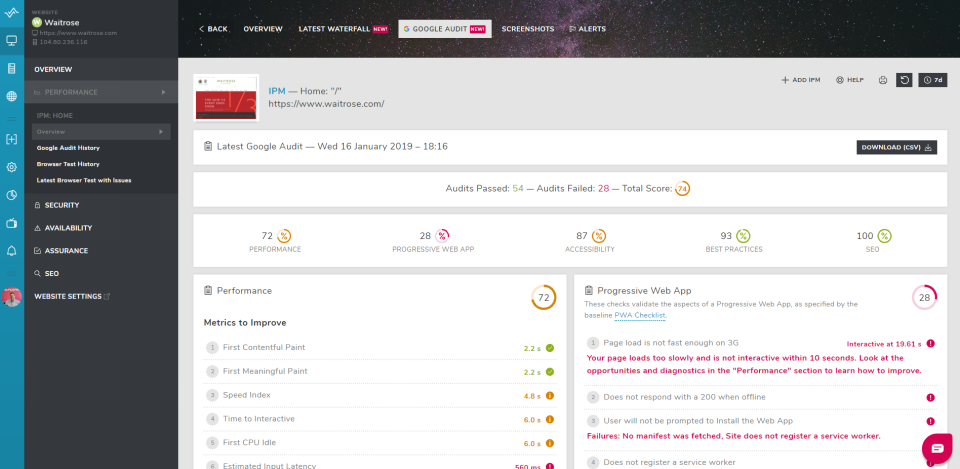Open the Assurance section
Image resolution: width=960 pixels, height=469 pixels.
[61, 250]
